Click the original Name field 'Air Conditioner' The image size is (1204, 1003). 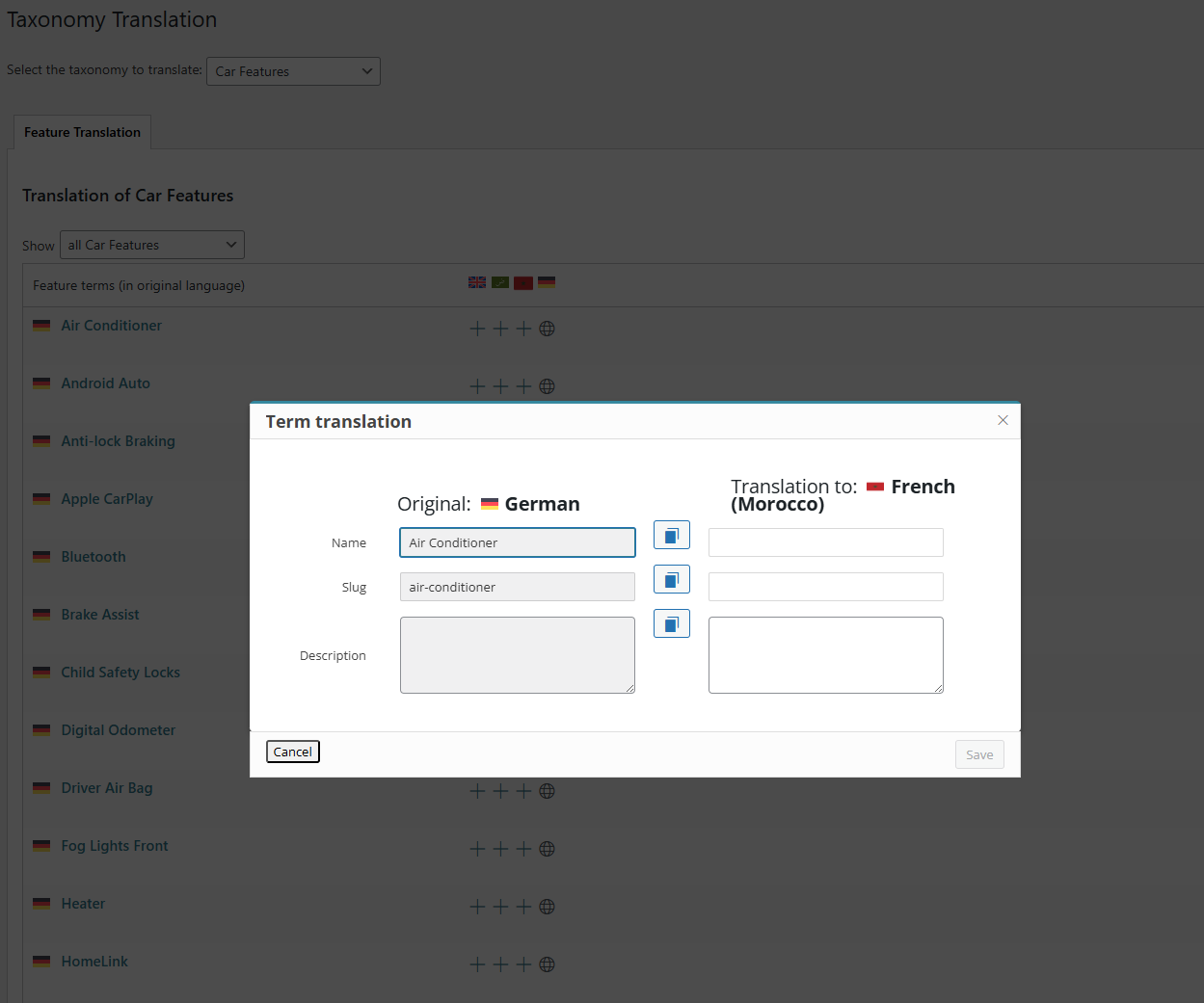[518, 542]
